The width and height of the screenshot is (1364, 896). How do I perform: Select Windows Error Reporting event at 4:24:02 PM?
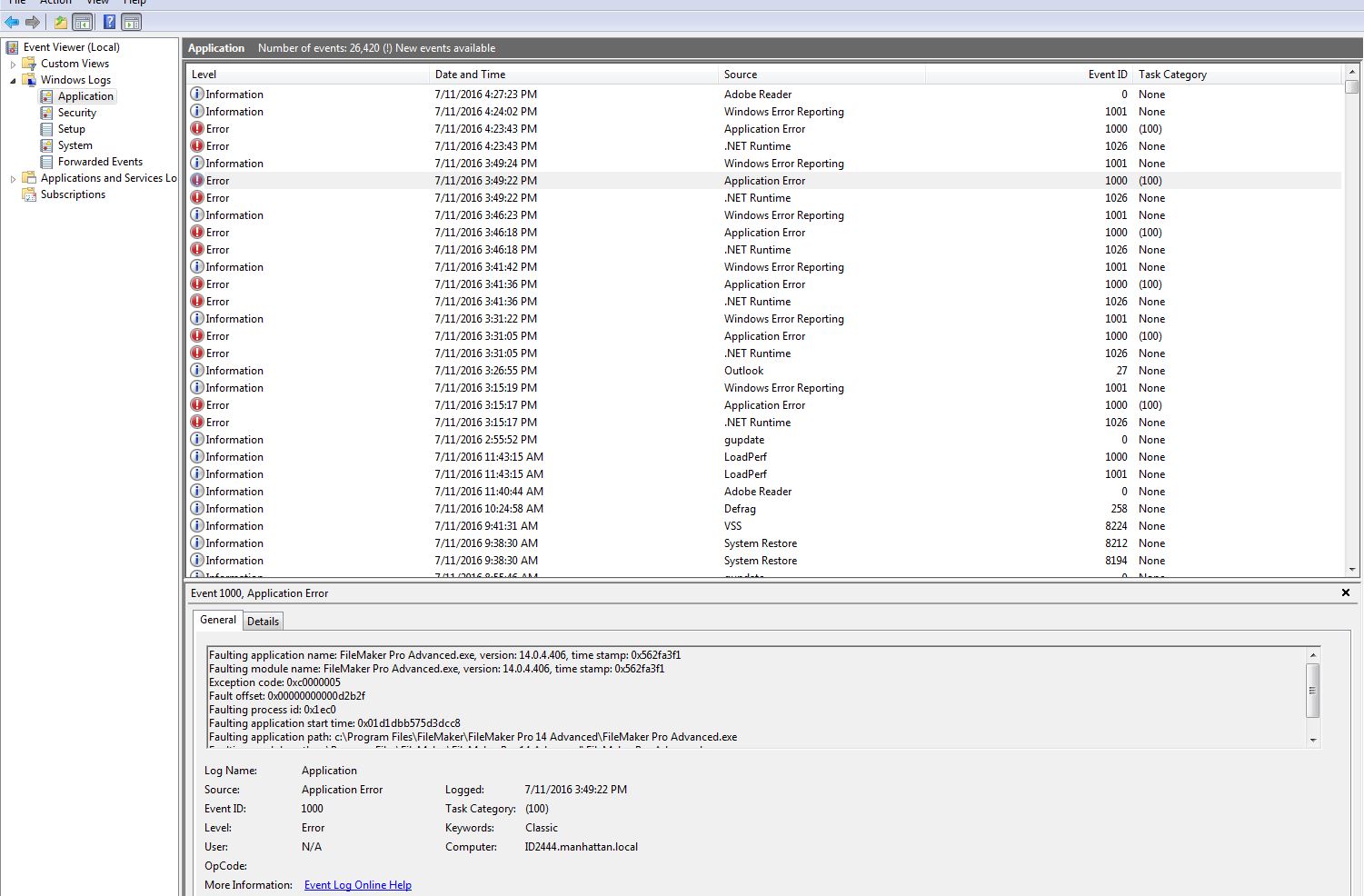point(763,111)
